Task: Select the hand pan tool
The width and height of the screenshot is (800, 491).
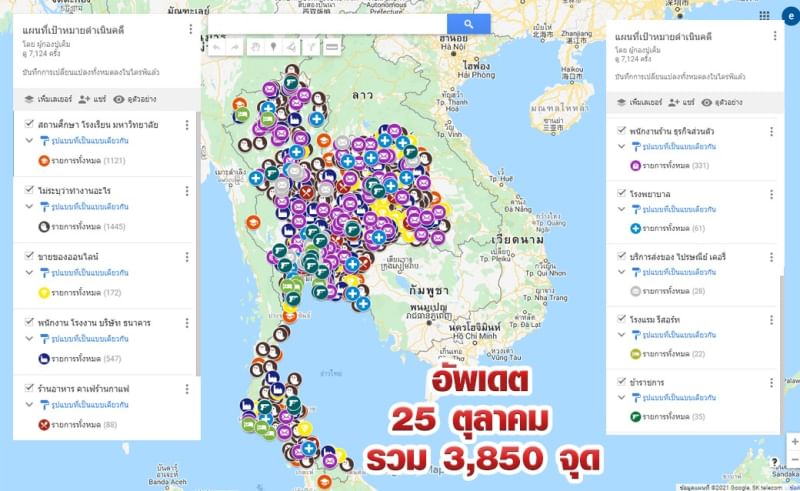Action: [x=255, y=47]
